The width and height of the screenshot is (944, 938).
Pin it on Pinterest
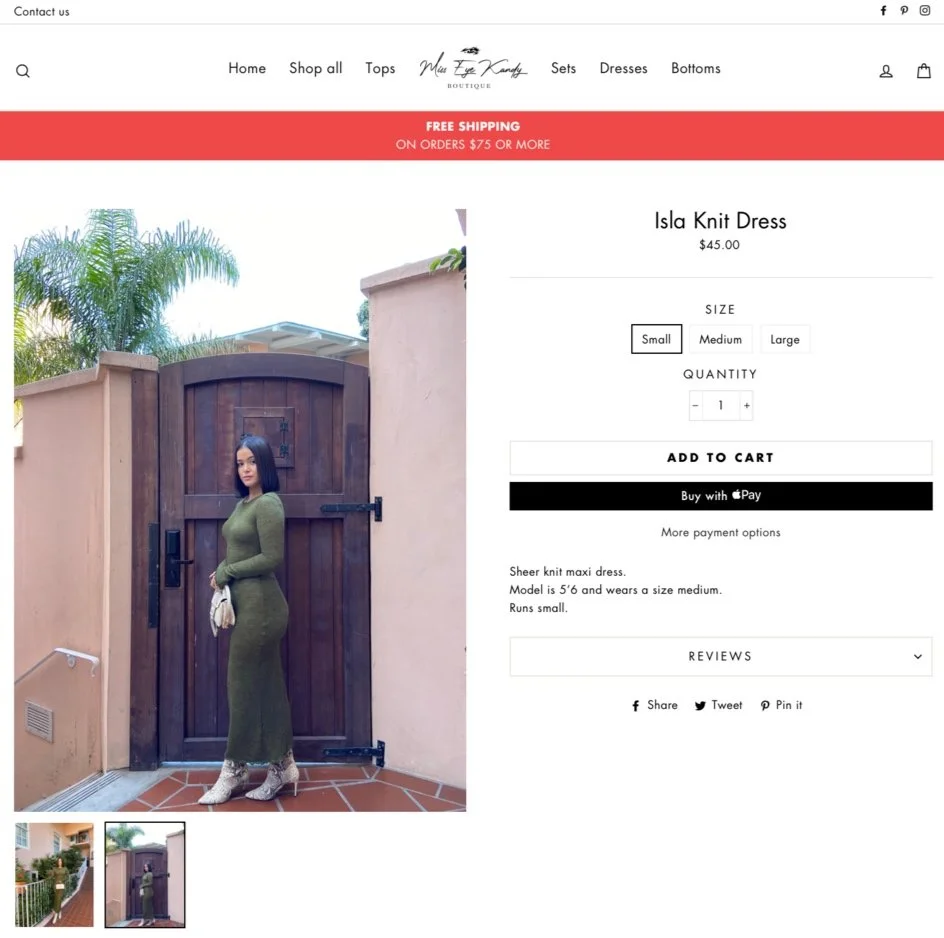pyautogui.click(x=781, y=705)
